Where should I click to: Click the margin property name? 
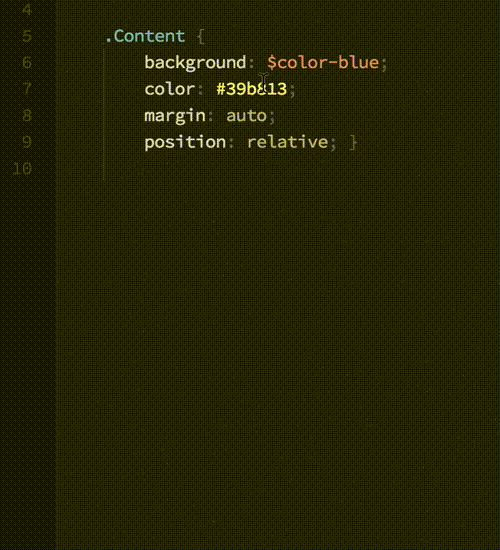pyautogui.click(x=175, y=116)
